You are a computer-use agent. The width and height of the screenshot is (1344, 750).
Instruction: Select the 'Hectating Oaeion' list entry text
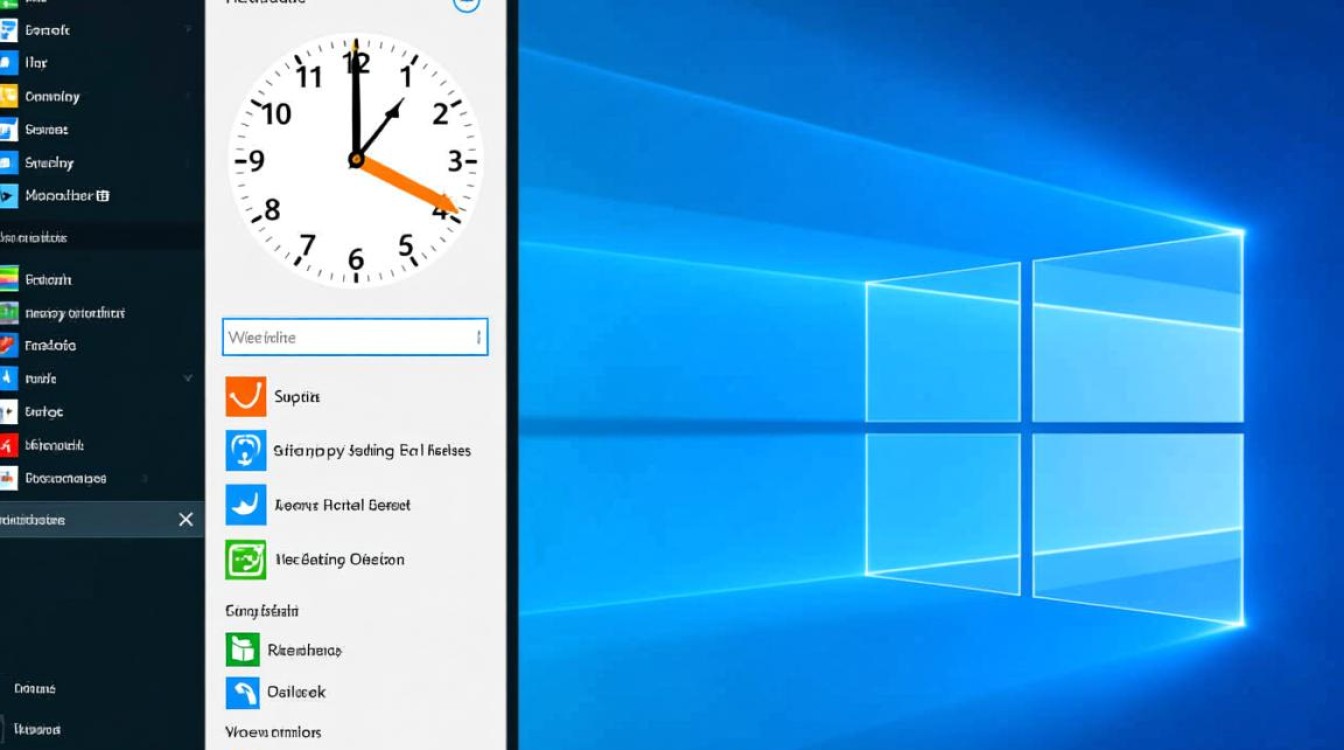[x=340, y=560]
